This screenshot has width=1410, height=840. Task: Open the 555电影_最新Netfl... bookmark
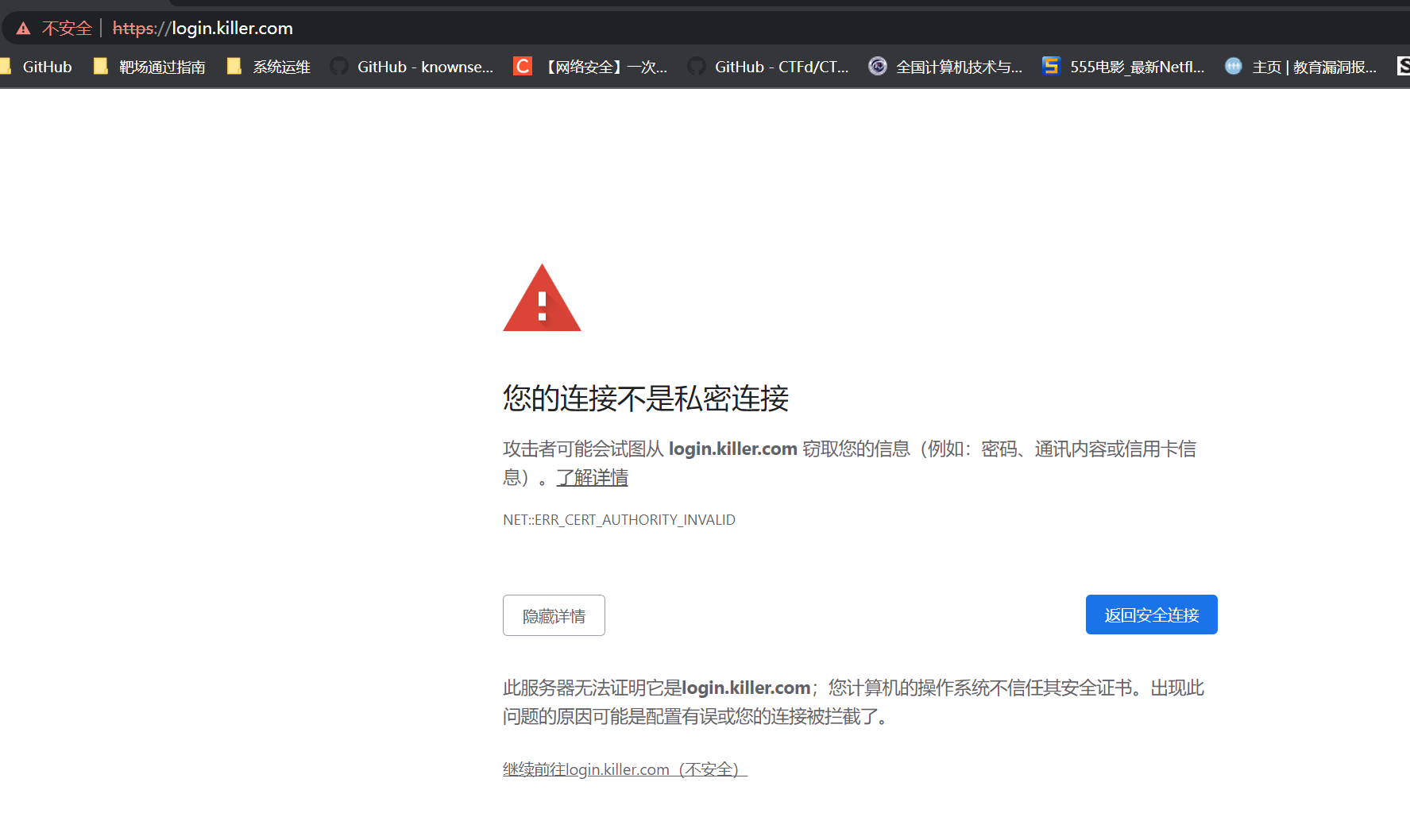pos(1123,67)
